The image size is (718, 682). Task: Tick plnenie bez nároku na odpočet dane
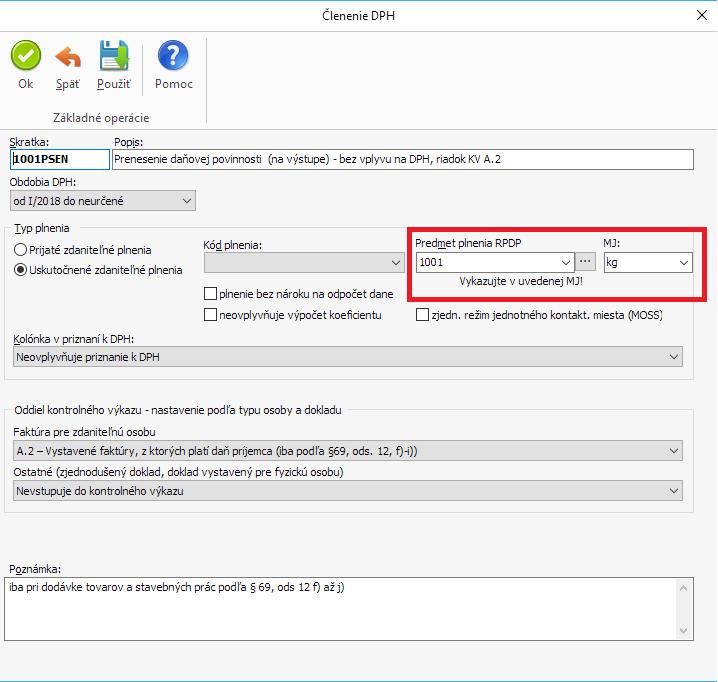point(210,294)
